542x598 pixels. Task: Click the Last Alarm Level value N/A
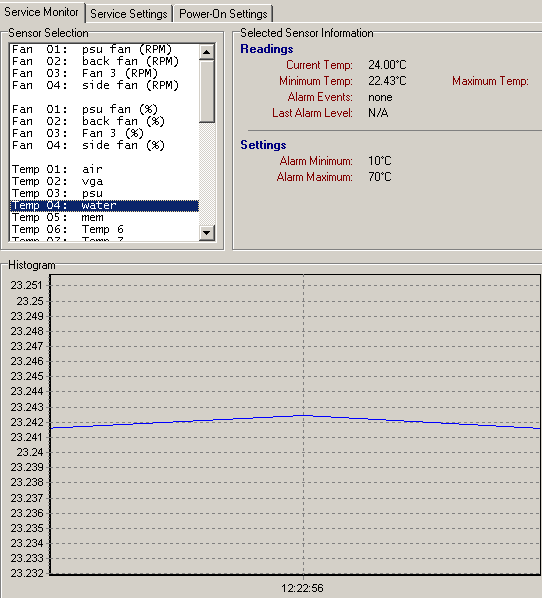(378, 113)
